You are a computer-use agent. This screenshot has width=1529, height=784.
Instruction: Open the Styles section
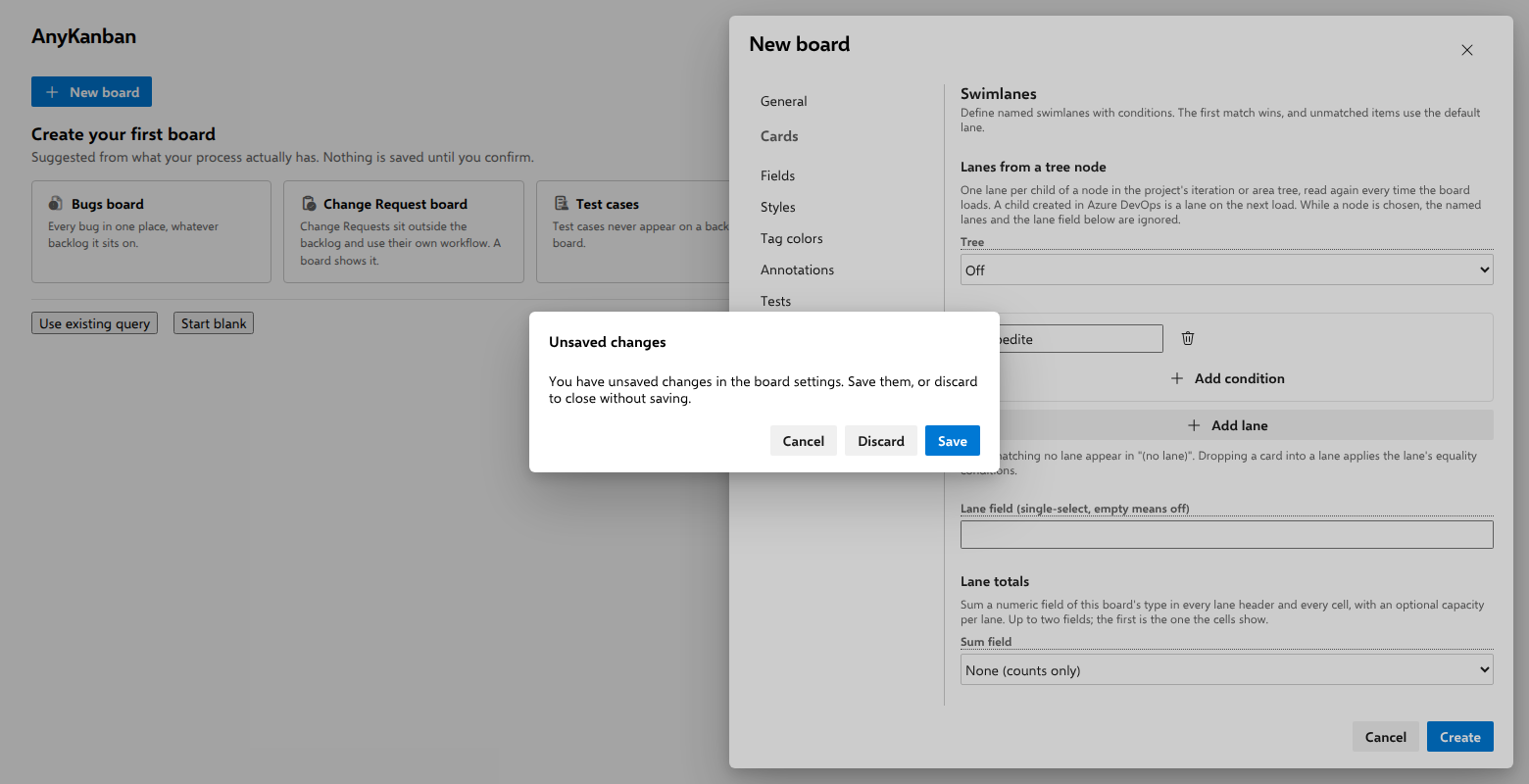pos(778,207)
